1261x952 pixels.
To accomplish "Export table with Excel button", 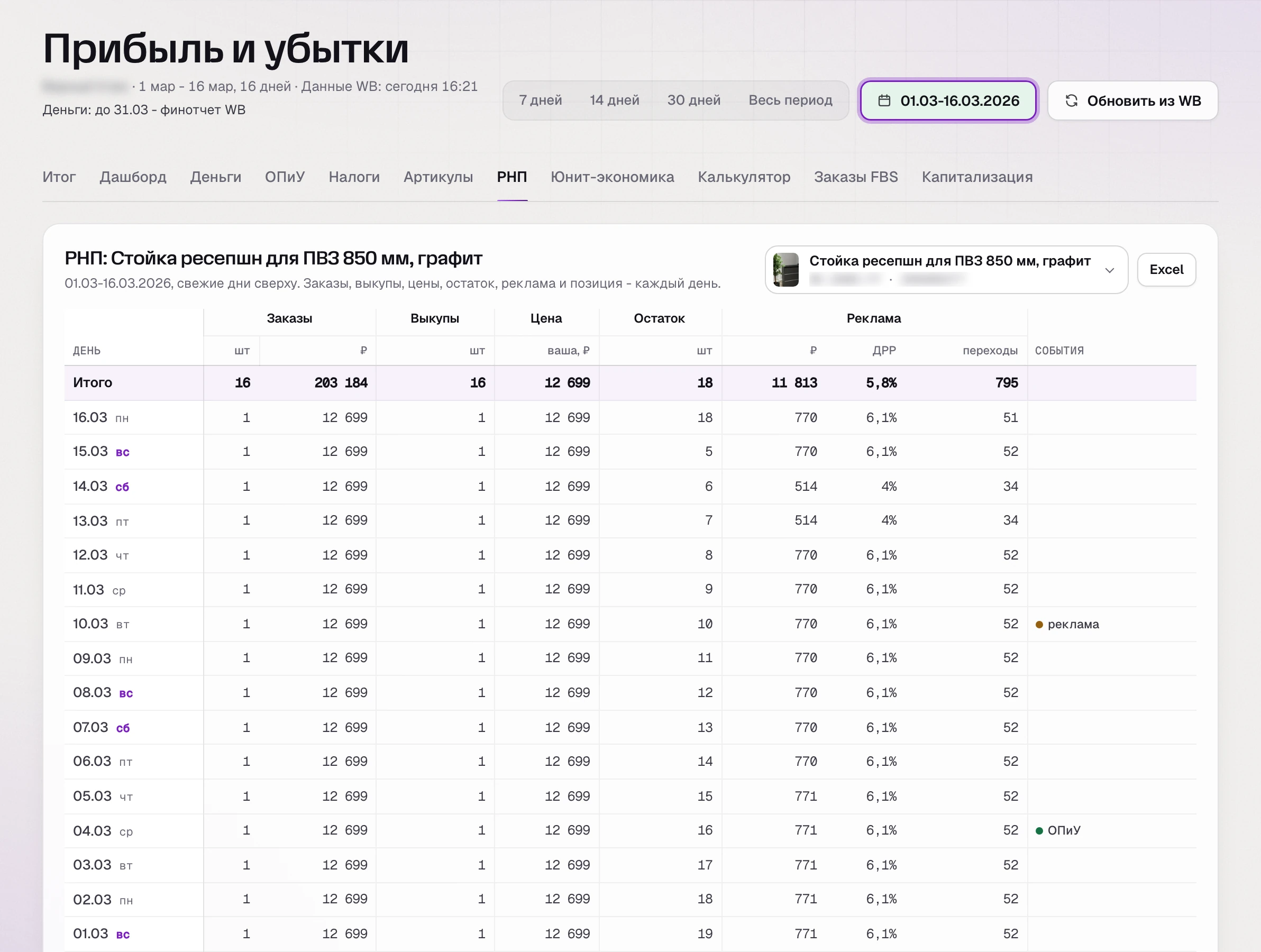I will pos(1166,270).
